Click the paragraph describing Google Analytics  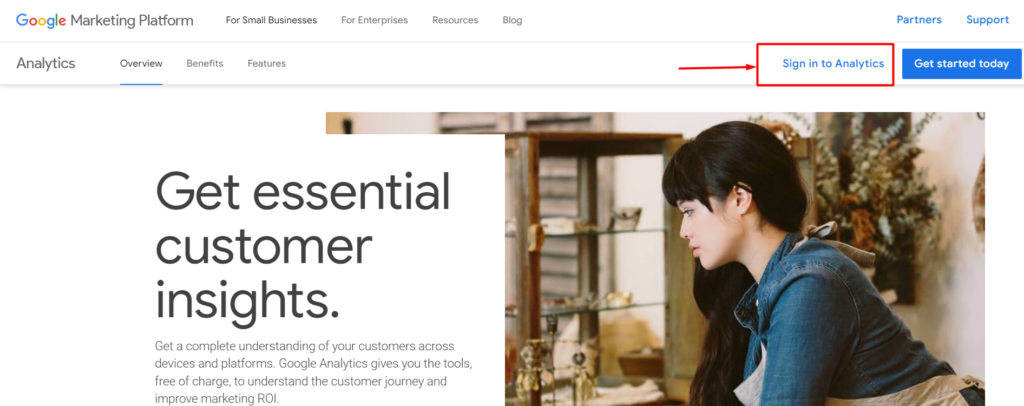coord(312,372)
